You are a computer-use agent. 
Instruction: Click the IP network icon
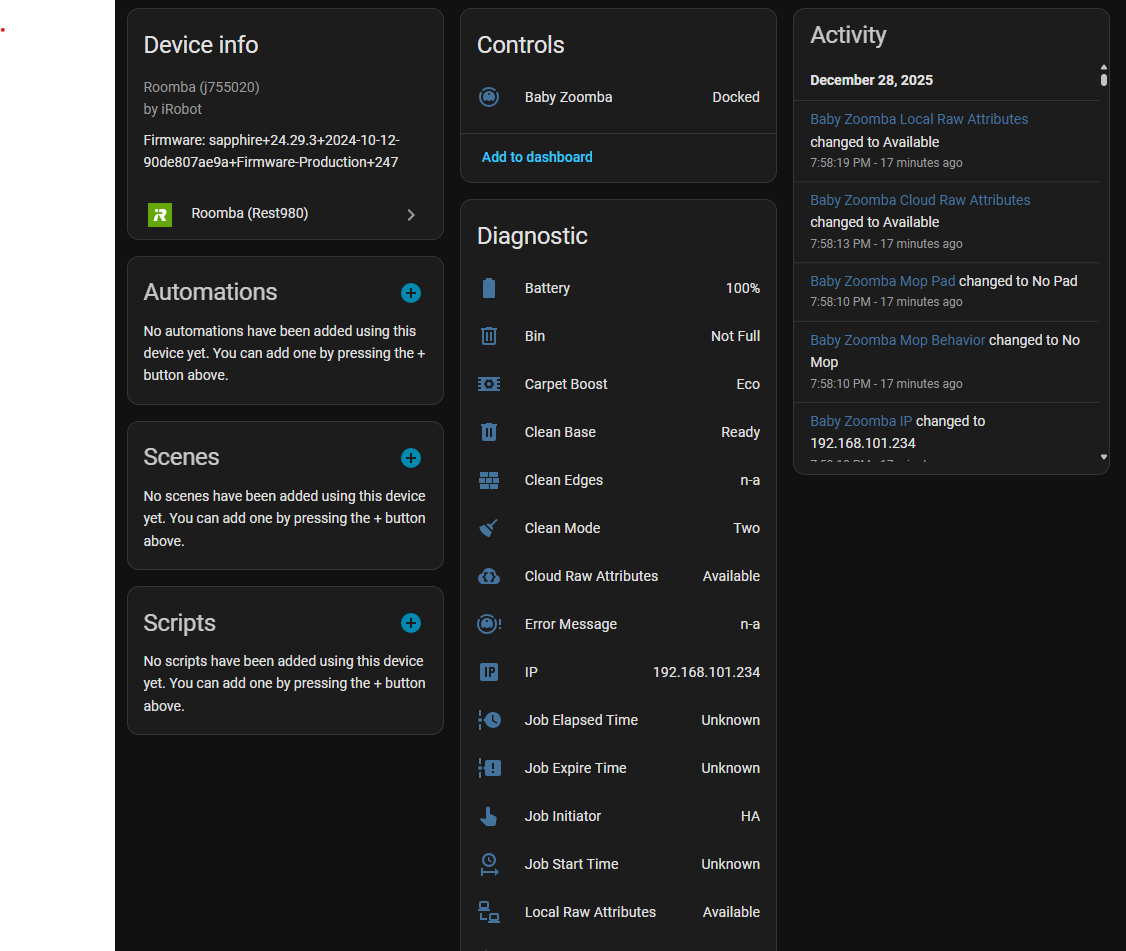tap(489, 672)
